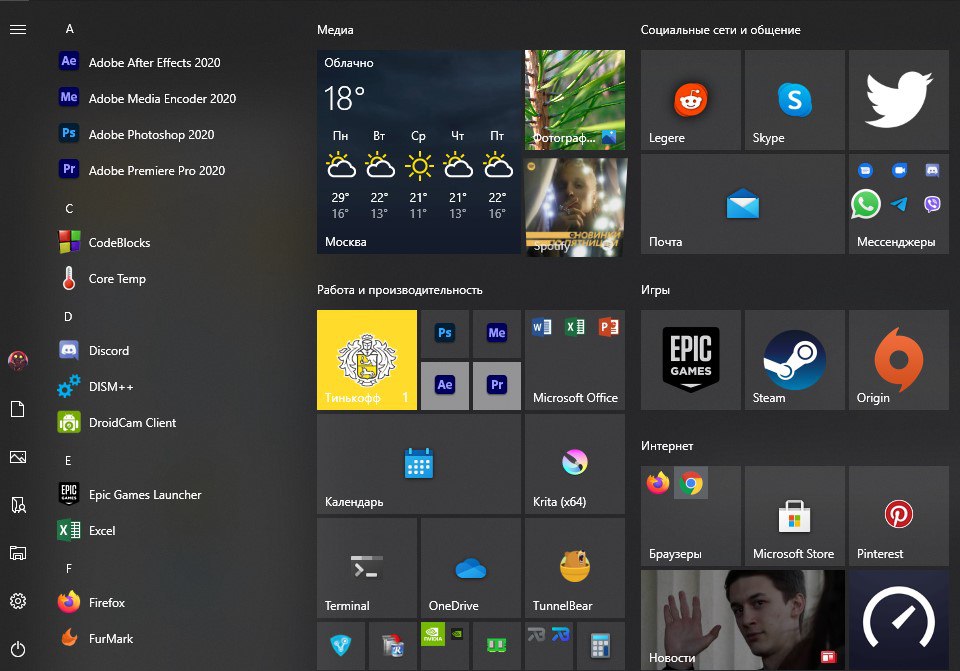Launch DISM++ from the app list
The width and height of the screenshot is (960, 671).
(96, 387)
